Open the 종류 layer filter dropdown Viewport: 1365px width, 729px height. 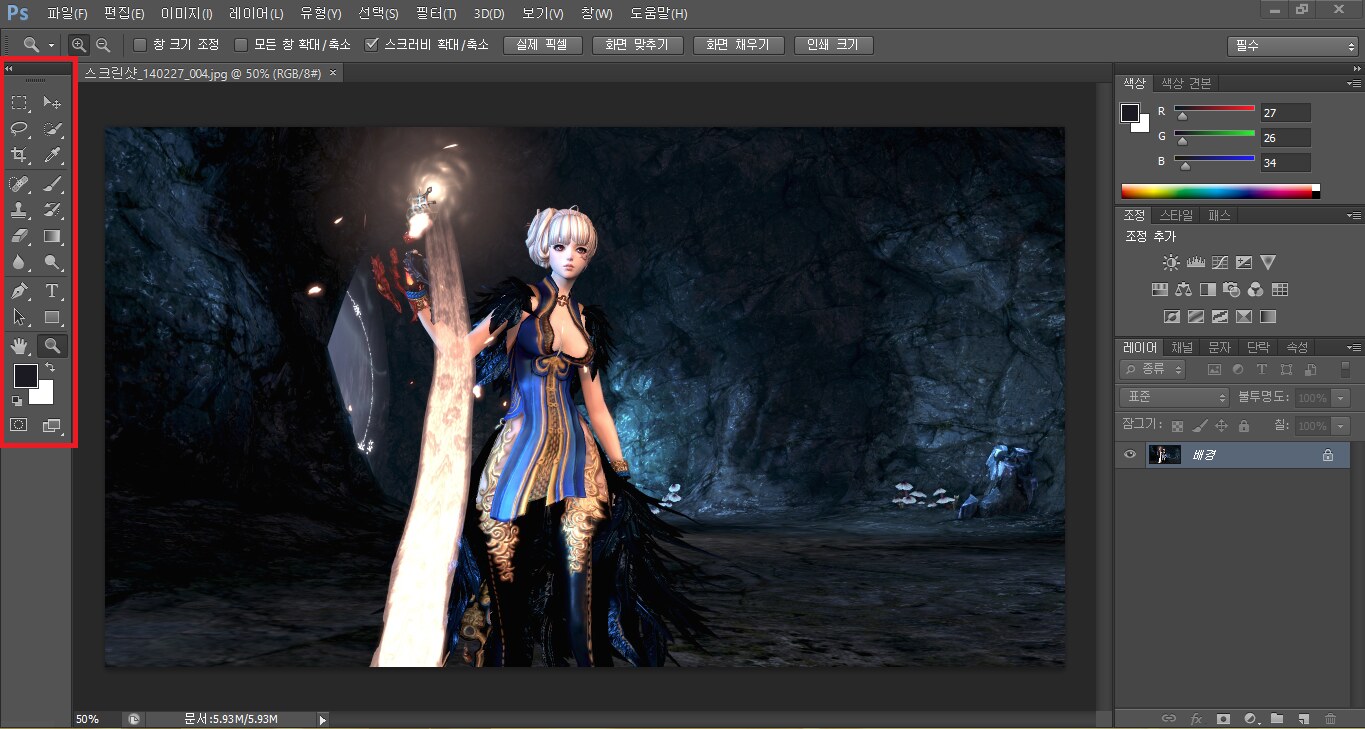click(1153, 370)
